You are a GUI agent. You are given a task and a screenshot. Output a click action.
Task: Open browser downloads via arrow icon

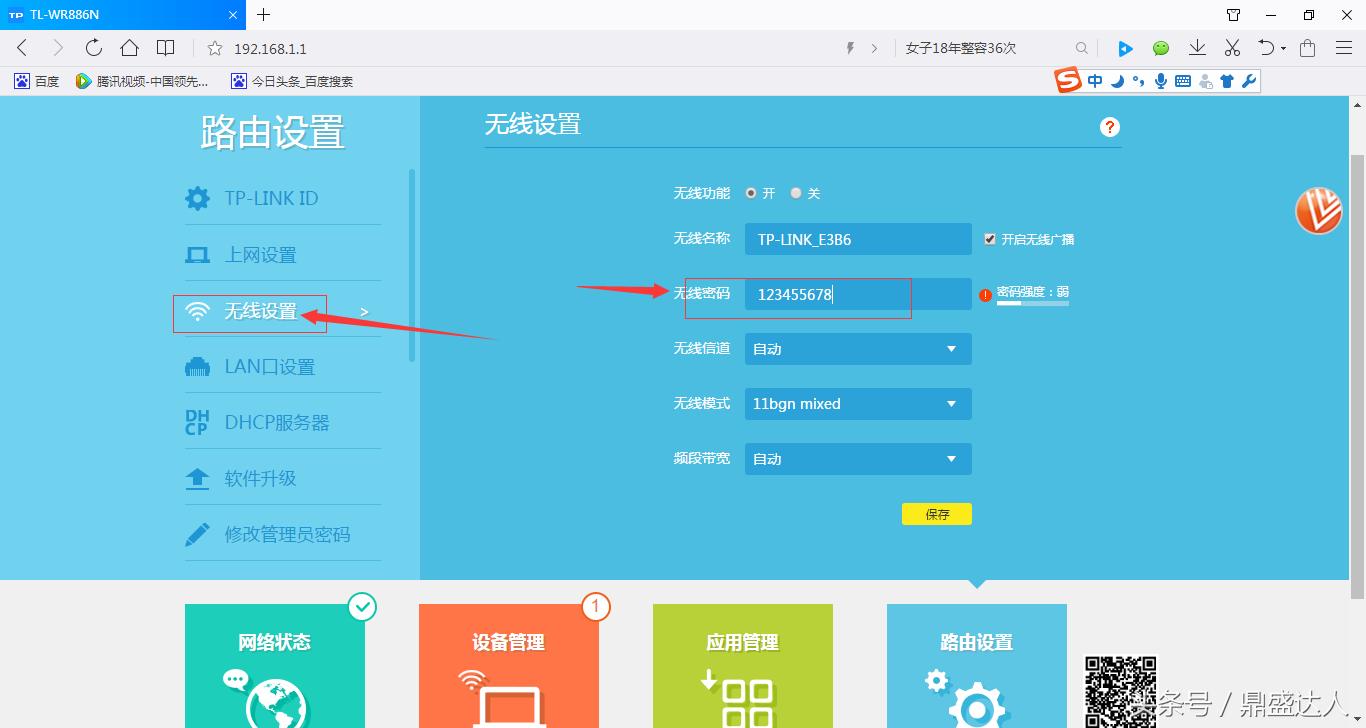click(x=1197, y=47)
